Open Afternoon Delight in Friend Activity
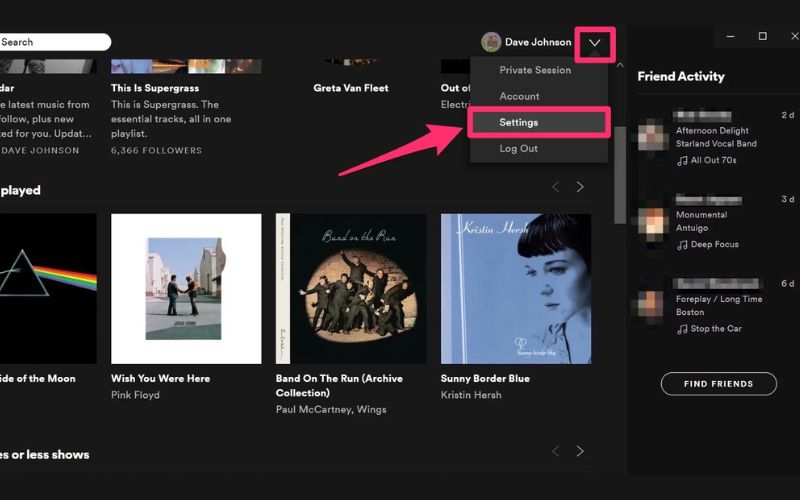Viewport: 800px width, 500px height. point(712,131)
